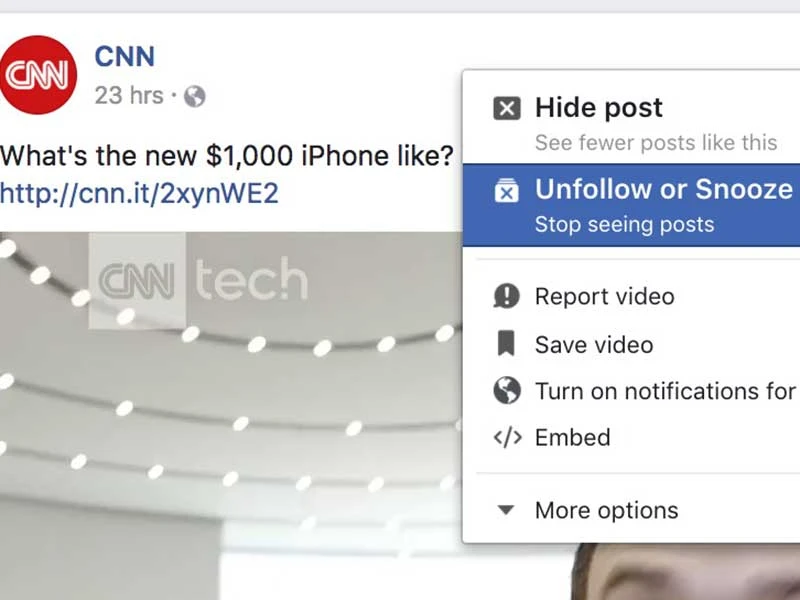Open the More options text entry
This screenshot has width=800, height=600.
coord(606,510)
